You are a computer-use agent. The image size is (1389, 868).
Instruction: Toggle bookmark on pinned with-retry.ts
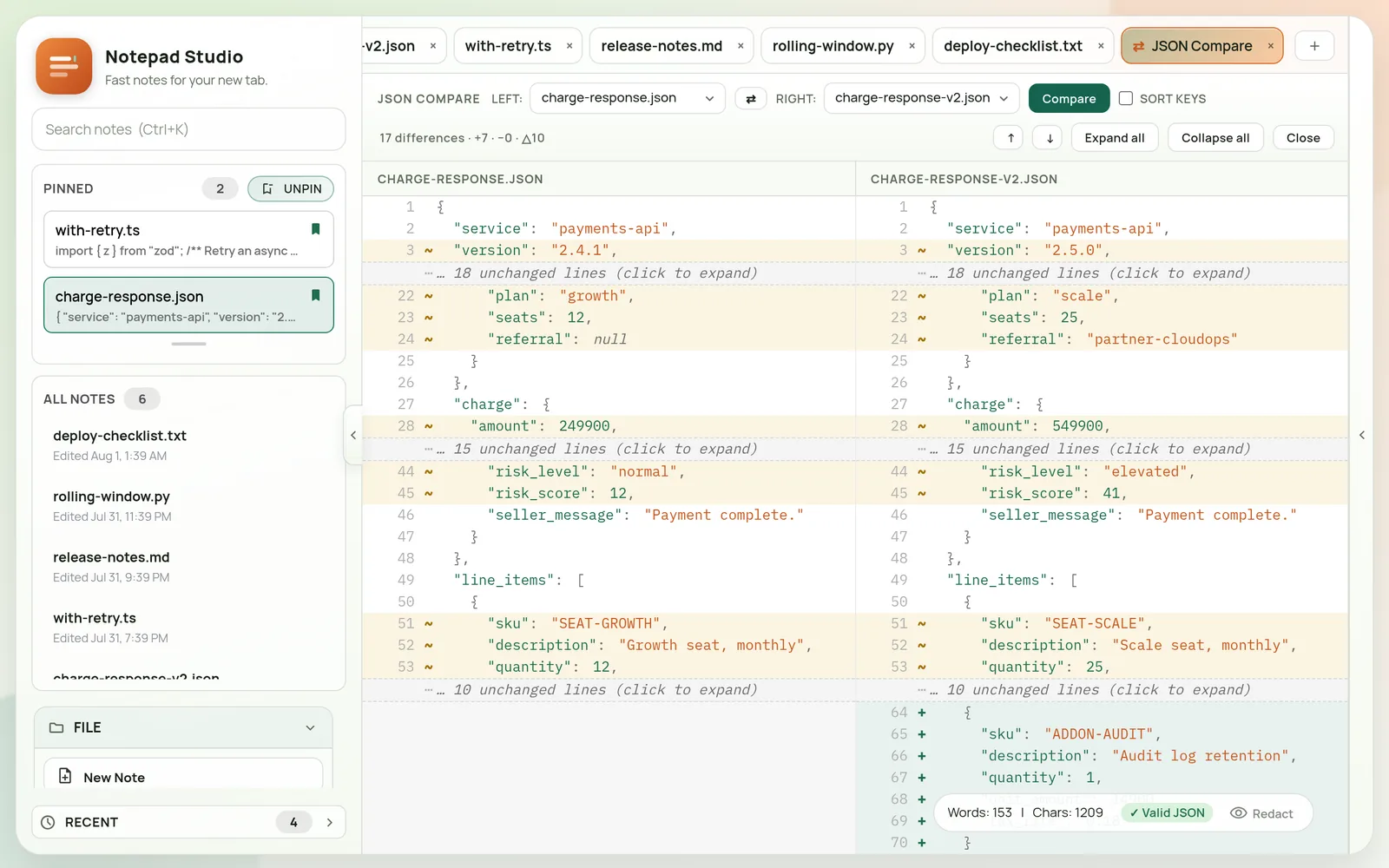click(316, 229)
